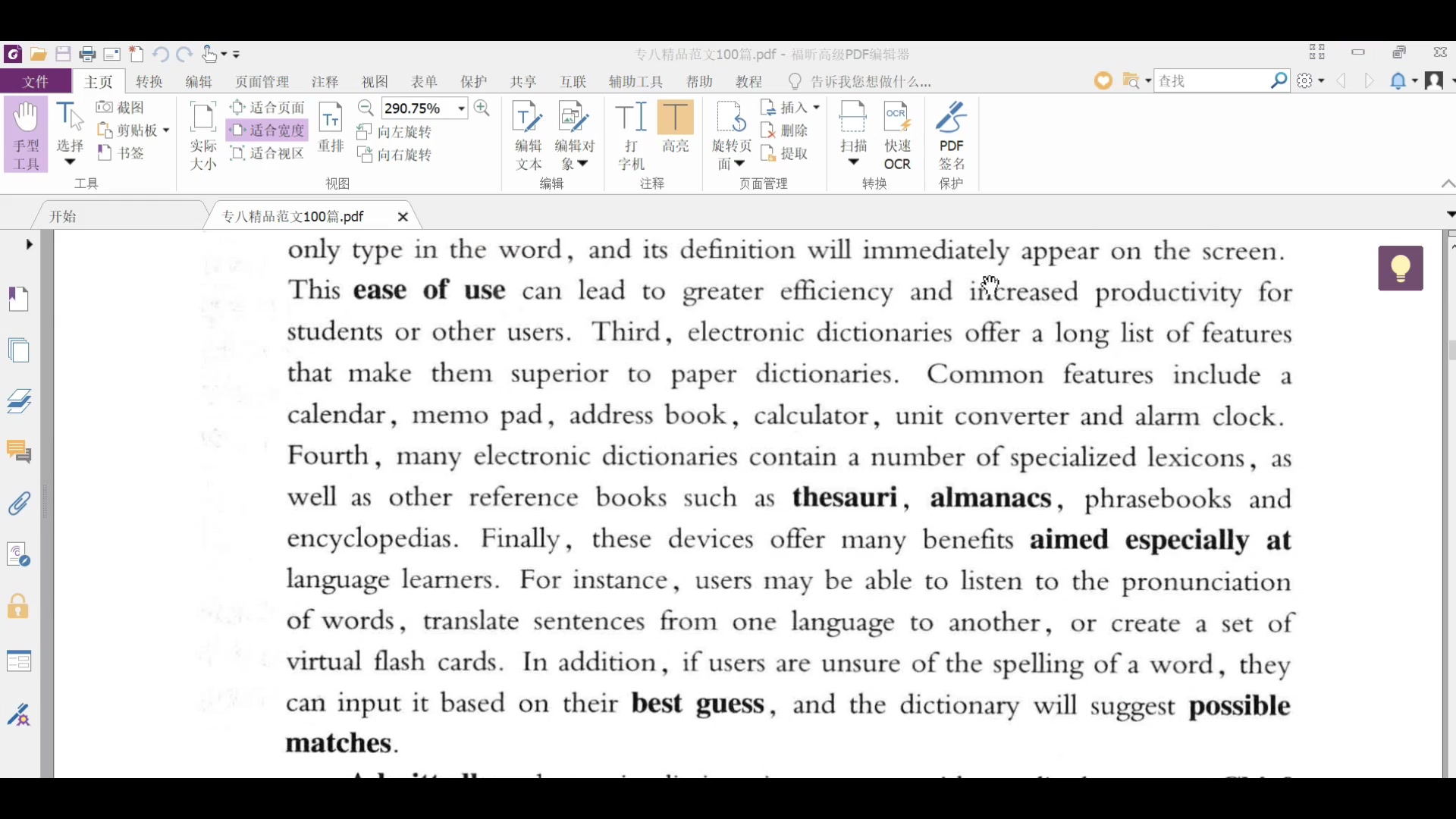Open the user account dropdown
Screen dimensions: 1456x819
pyautogui.click(x=1439, y=80)
